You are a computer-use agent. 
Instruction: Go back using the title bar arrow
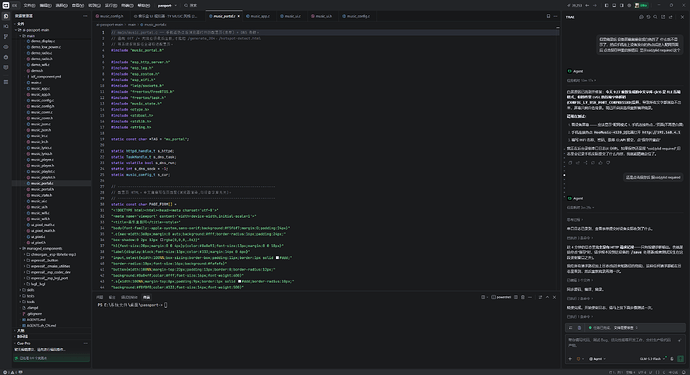point(587,5)
